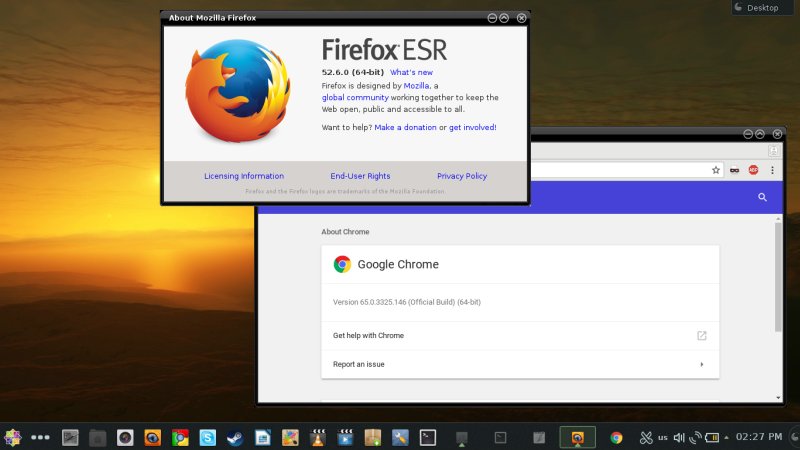Open the global community link
Image resolution: width=800 pixels, height=450 pixels.
pyautogui.click(x=355, y=97)
